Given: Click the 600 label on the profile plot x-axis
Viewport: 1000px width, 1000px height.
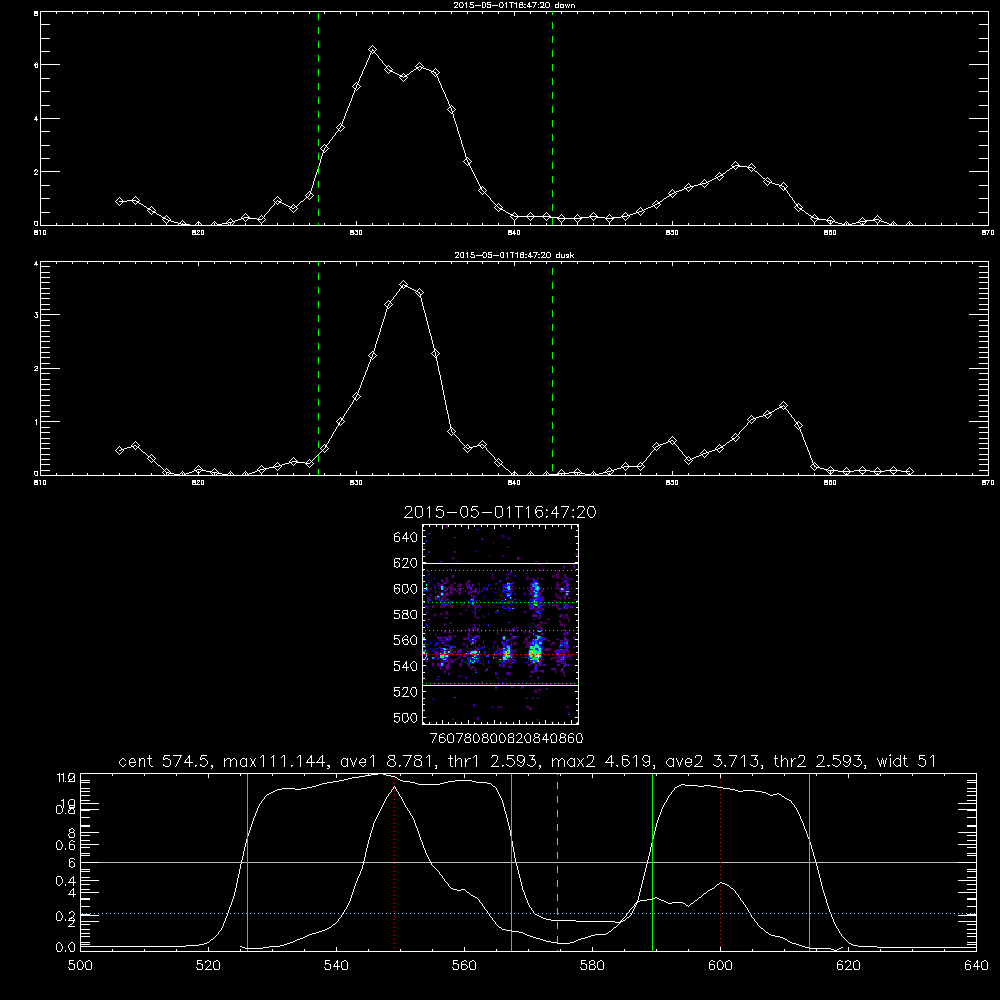Looking at the screenshot, I should click(x=721, y=966).
